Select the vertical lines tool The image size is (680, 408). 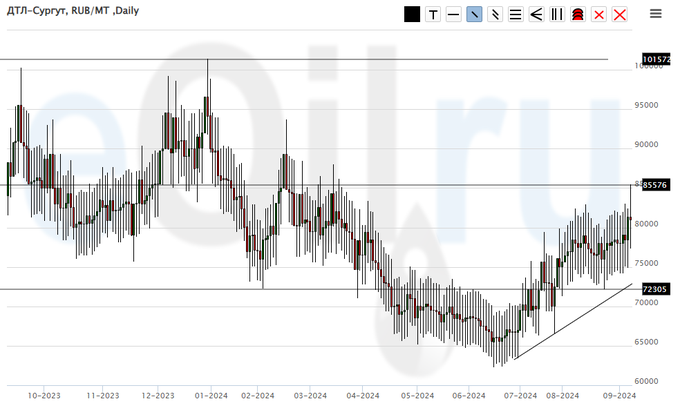tap(557, 14)
